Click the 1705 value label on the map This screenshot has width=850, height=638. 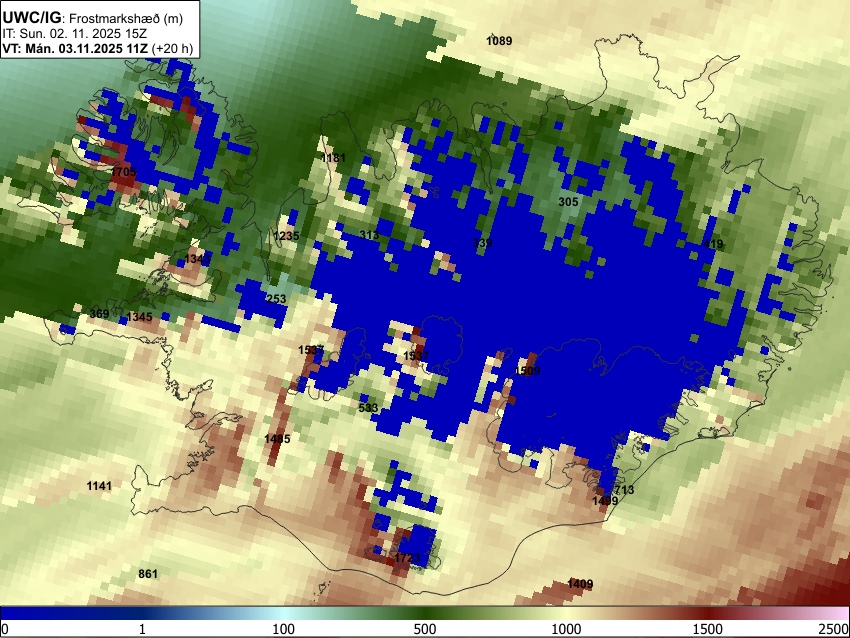pyautogui.click(x=124, y=172)
